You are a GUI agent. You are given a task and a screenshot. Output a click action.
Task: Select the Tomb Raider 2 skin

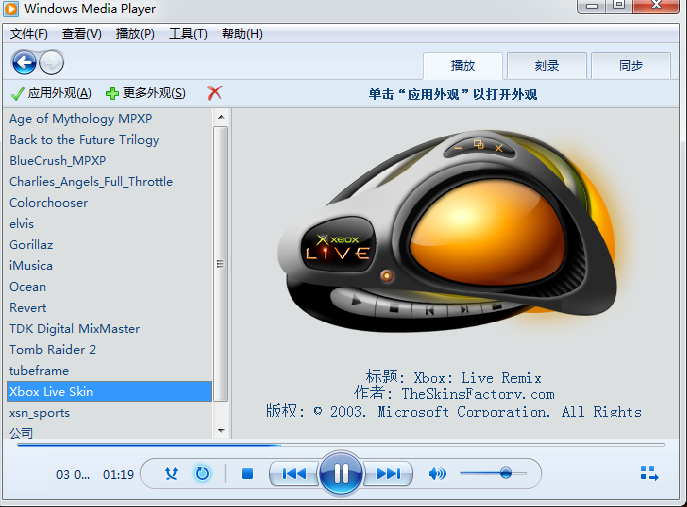(x=110, y=350)
